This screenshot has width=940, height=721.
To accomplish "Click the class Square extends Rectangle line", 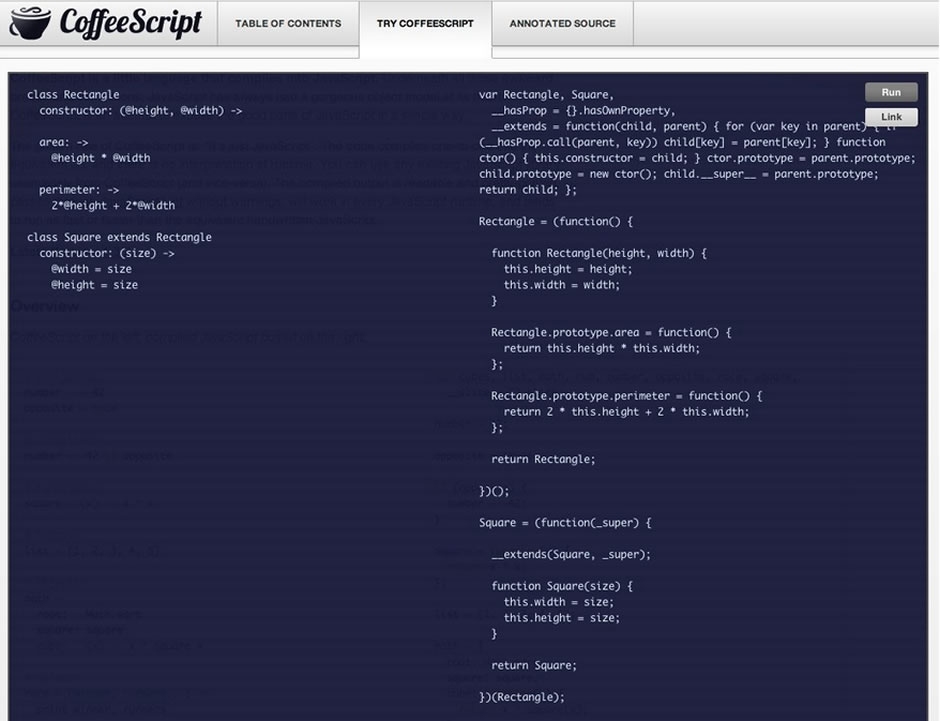I will point(119,236).
